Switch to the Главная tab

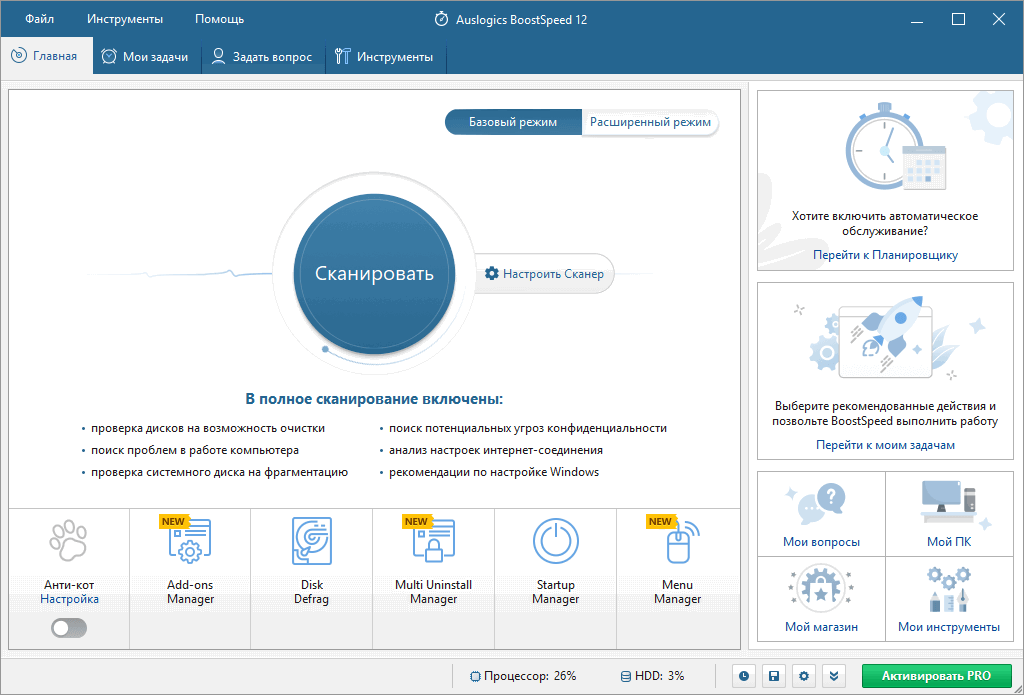(x=47, y=56)
